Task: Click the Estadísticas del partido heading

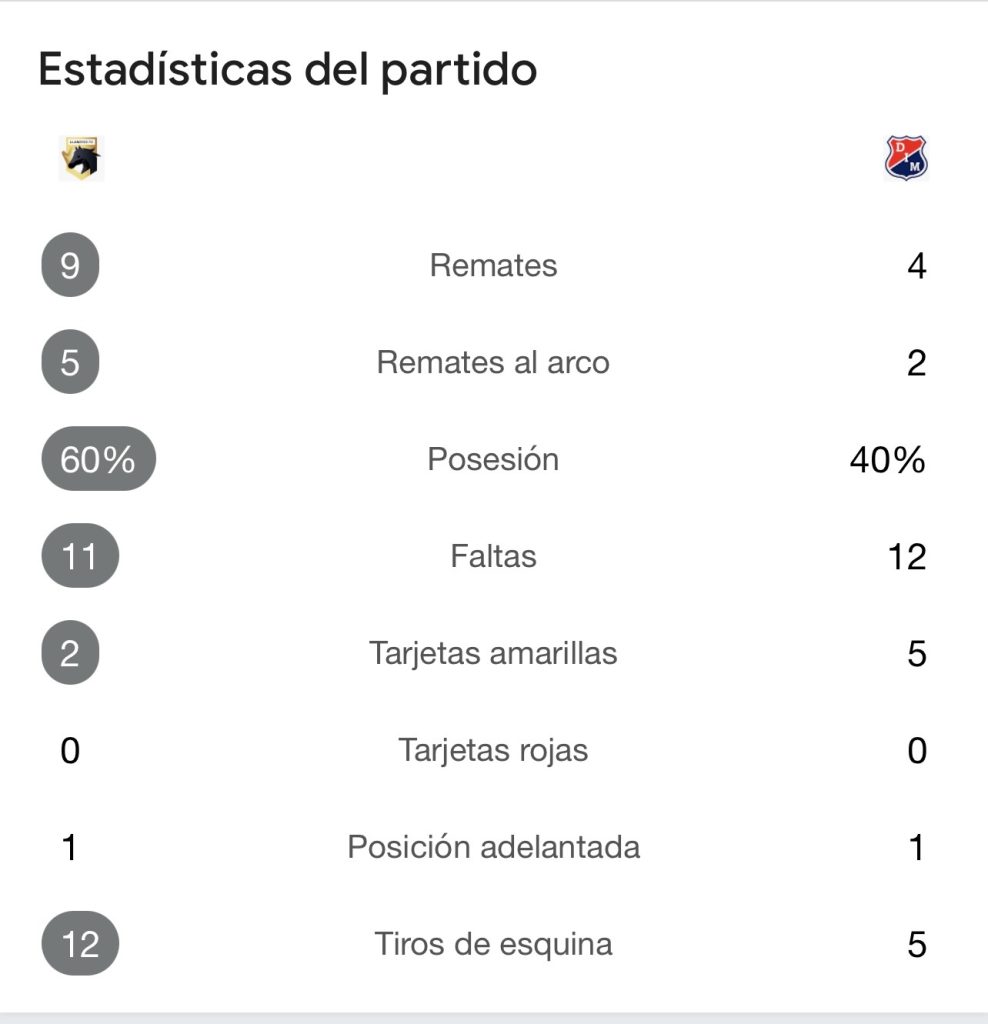Action: click(288, 71)
